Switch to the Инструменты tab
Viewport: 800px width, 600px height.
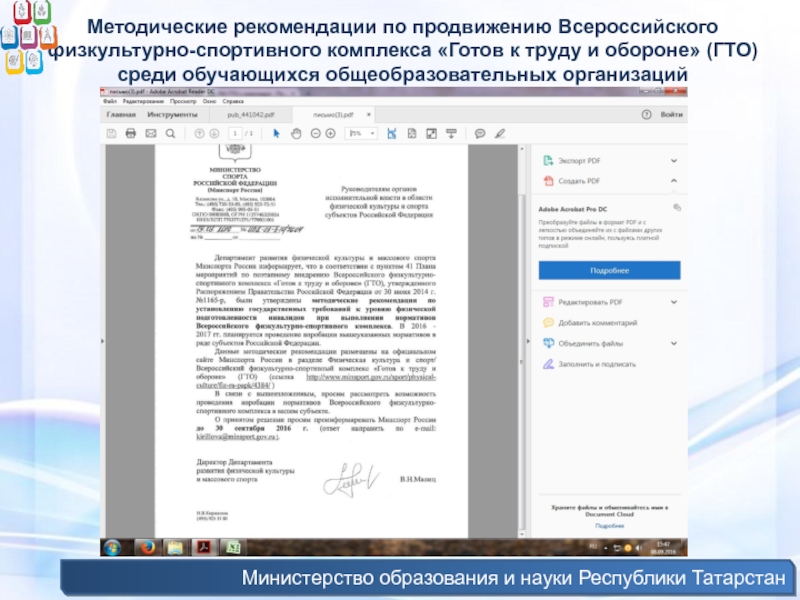pyautogui.click(x=172, y=115)
